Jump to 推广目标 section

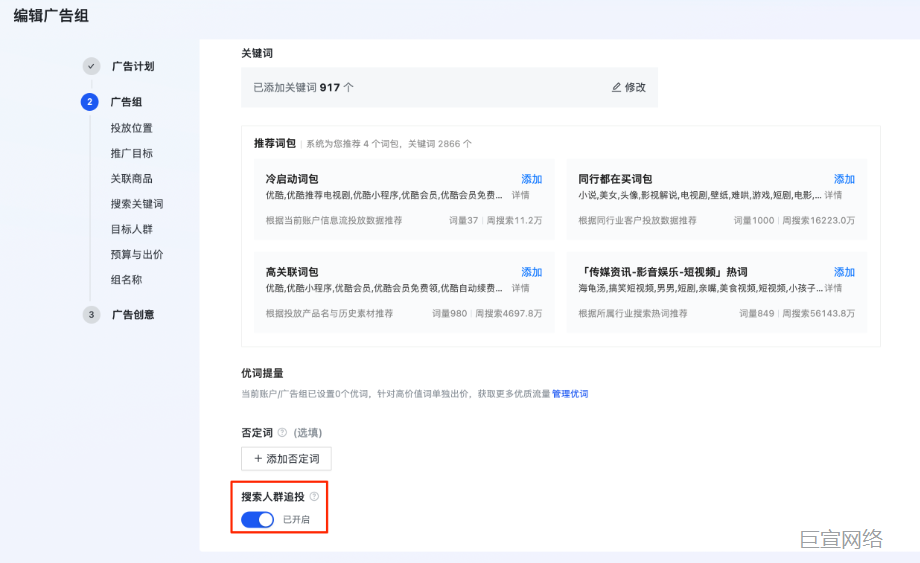click(x=131, y=153)
